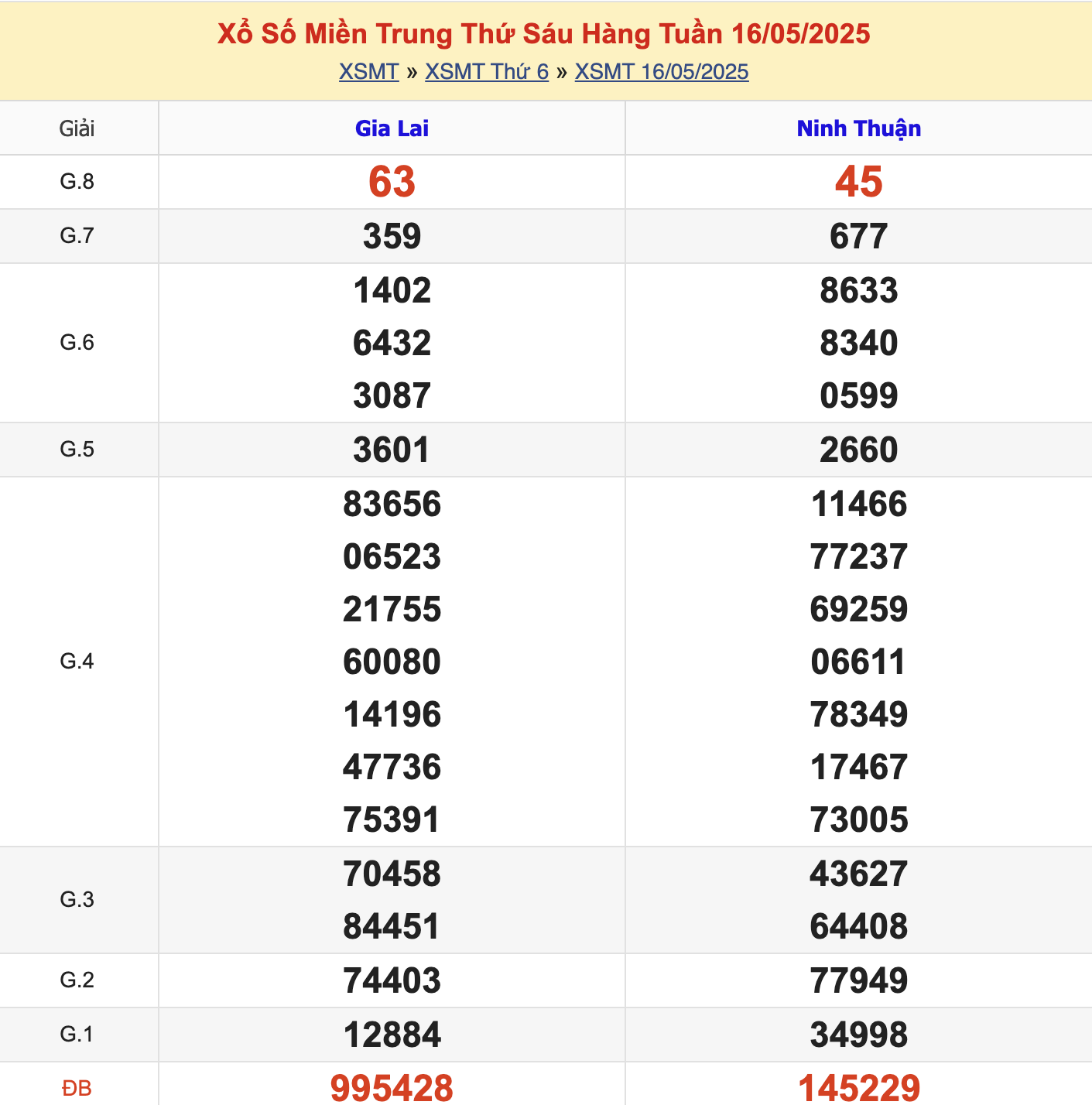
Task: Click Ninh Thuận number 77237
Action: click(859, 556)
